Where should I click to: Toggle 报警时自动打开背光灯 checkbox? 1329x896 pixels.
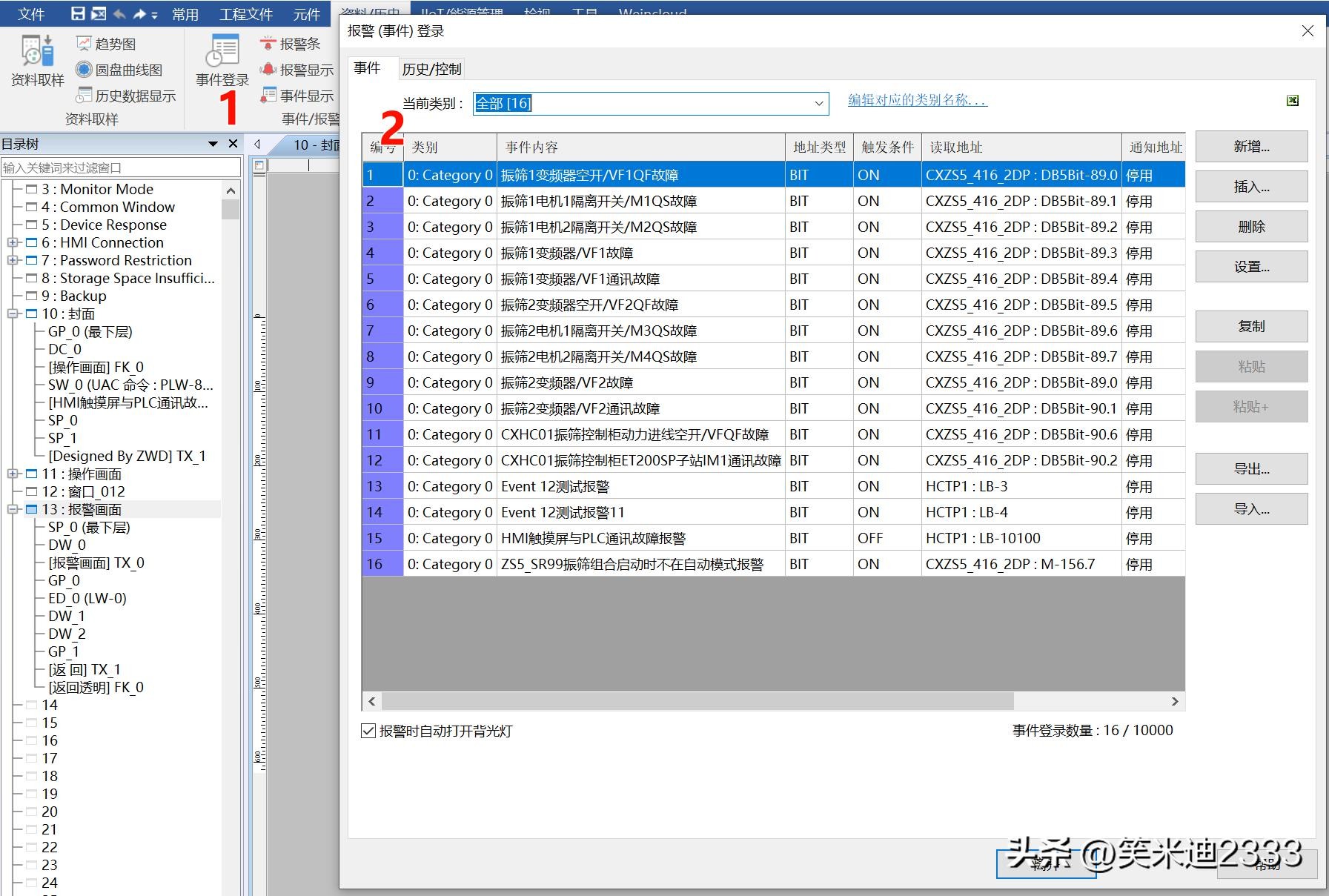tap(368, 731)
